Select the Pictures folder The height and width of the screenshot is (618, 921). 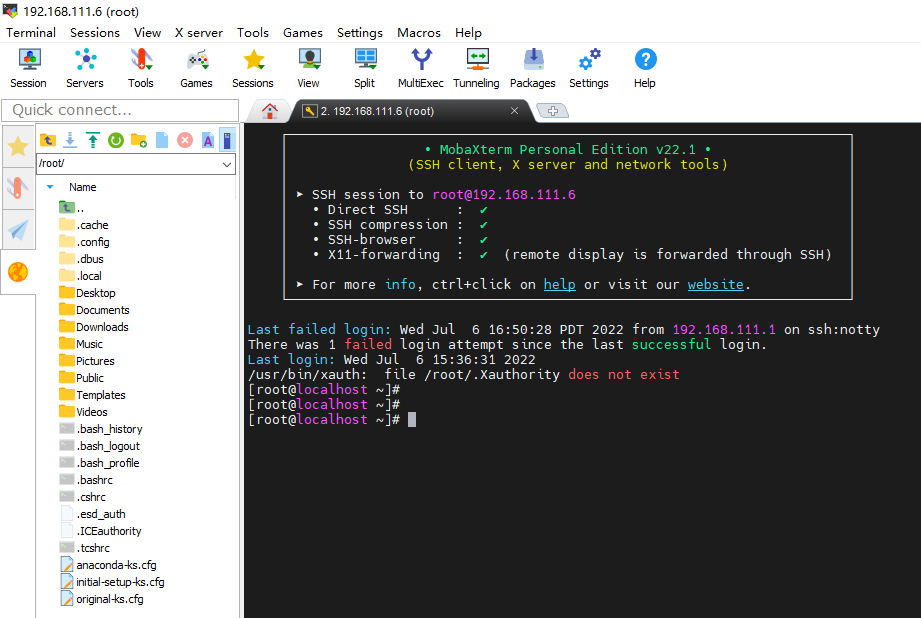click(x=87, y=361)
